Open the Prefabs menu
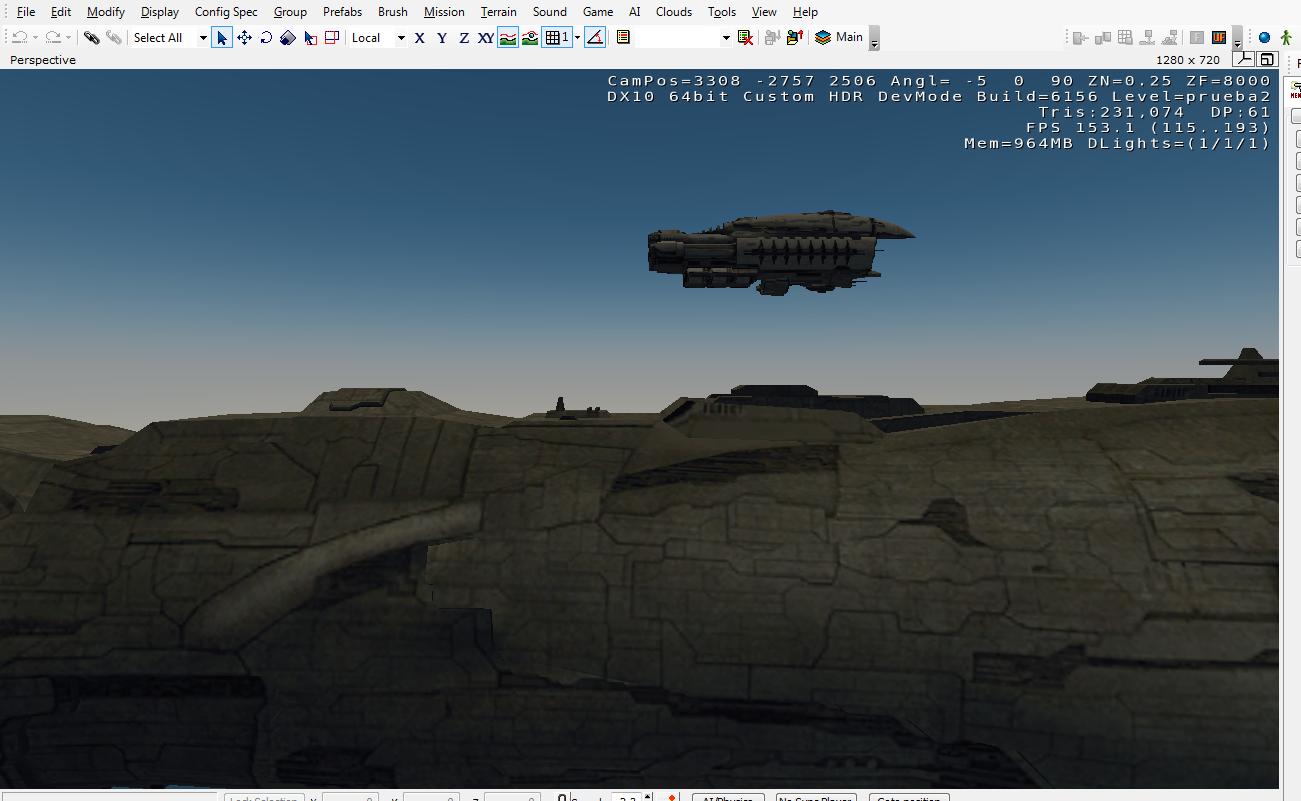1301x801 pixels. coord(342,12)
